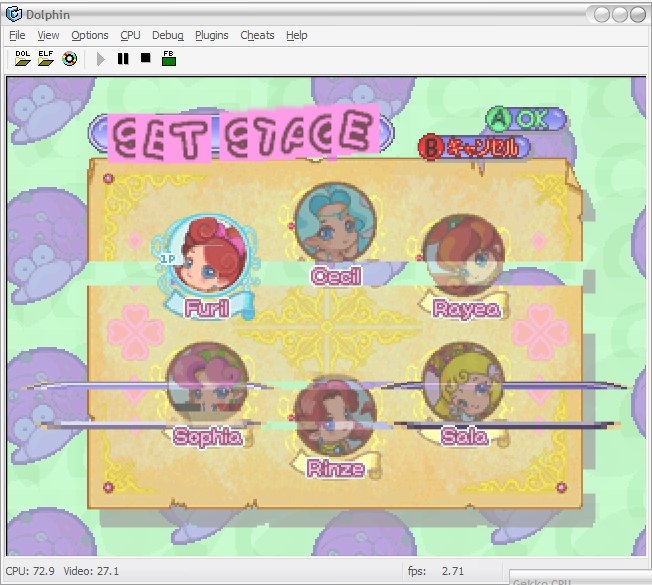
Task: Minimize the Dolphin window
Action: [x=602, y=15]
